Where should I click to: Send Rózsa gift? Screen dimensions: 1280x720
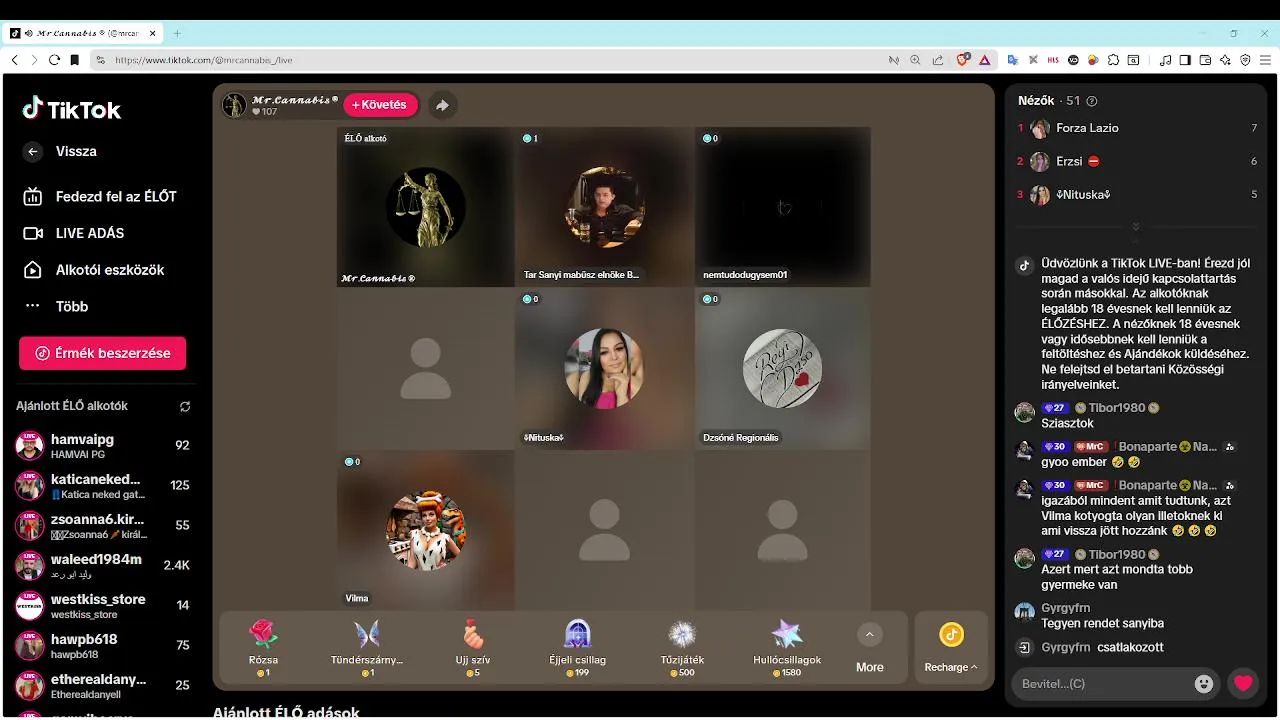point(263,647)
